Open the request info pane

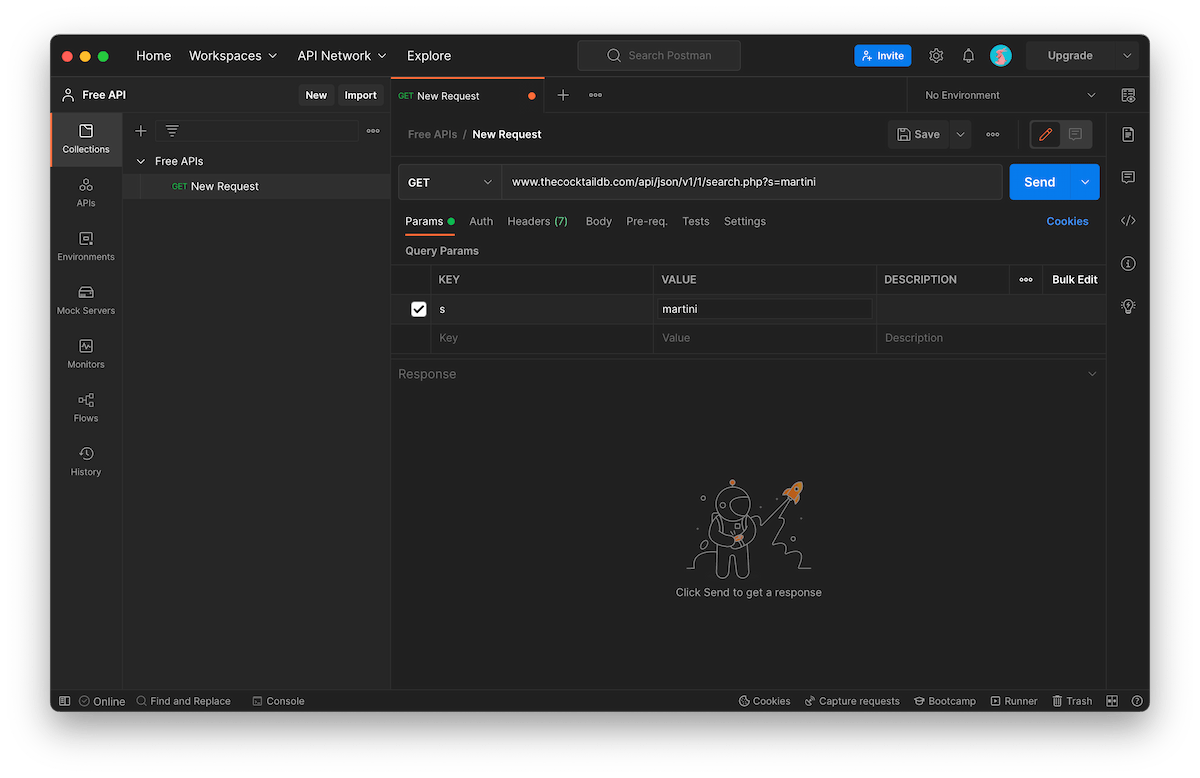click(1128, 263)
